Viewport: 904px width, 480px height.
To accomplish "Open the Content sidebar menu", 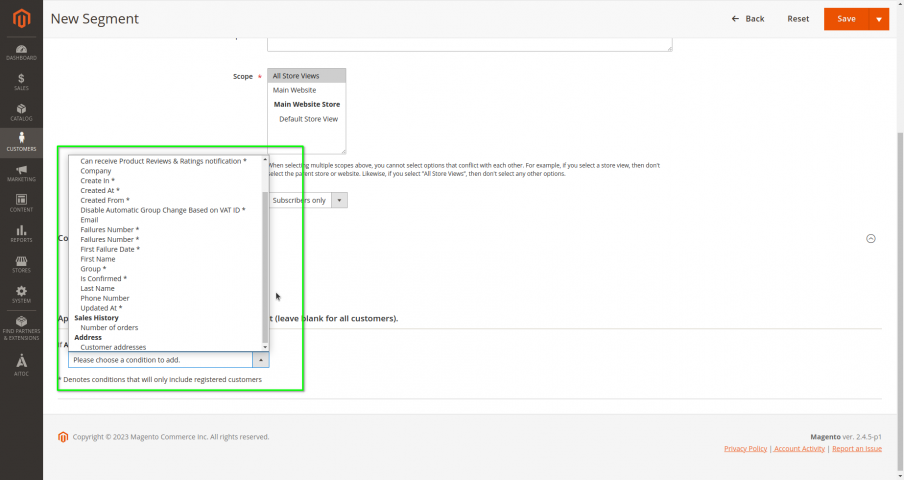I will tap(21, 203).
